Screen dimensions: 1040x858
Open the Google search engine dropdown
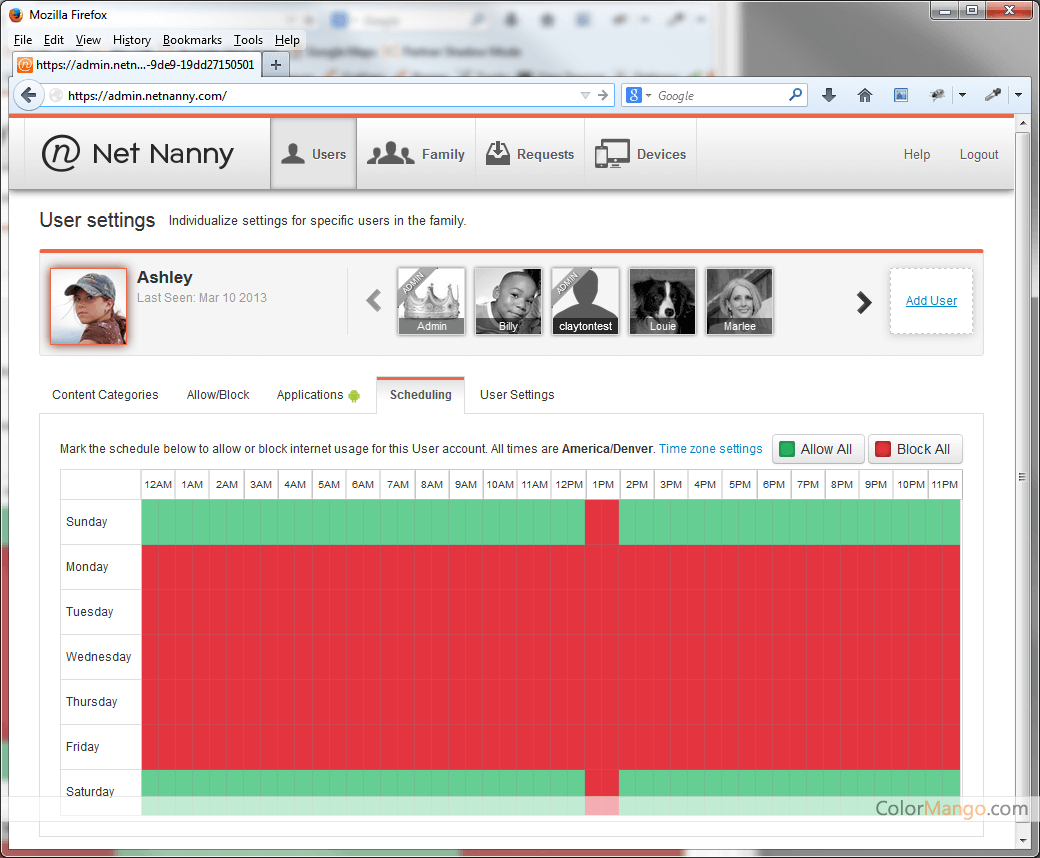(638, 96)
